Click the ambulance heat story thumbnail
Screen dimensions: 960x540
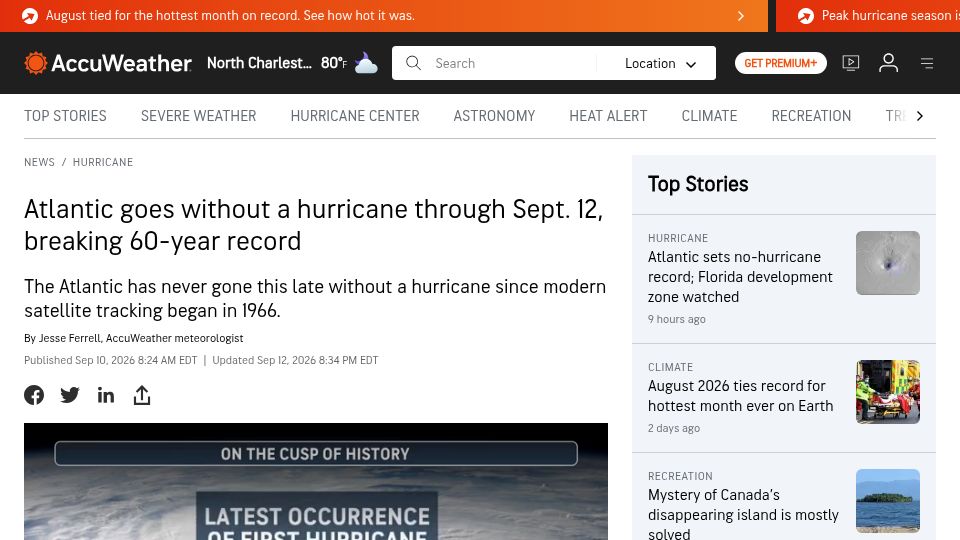(888, 392)
